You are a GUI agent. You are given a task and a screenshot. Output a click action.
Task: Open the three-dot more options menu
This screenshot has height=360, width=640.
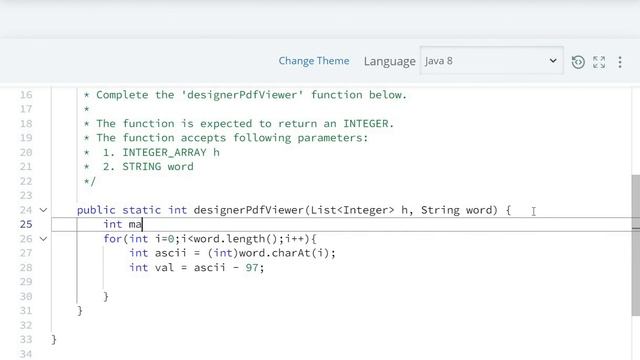coord(620,62)
